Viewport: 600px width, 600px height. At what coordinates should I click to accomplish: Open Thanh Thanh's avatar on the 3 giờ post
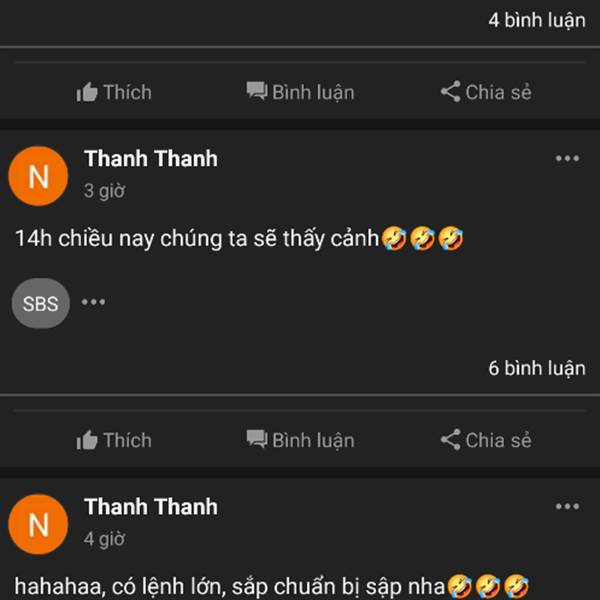tap(38, 176)
